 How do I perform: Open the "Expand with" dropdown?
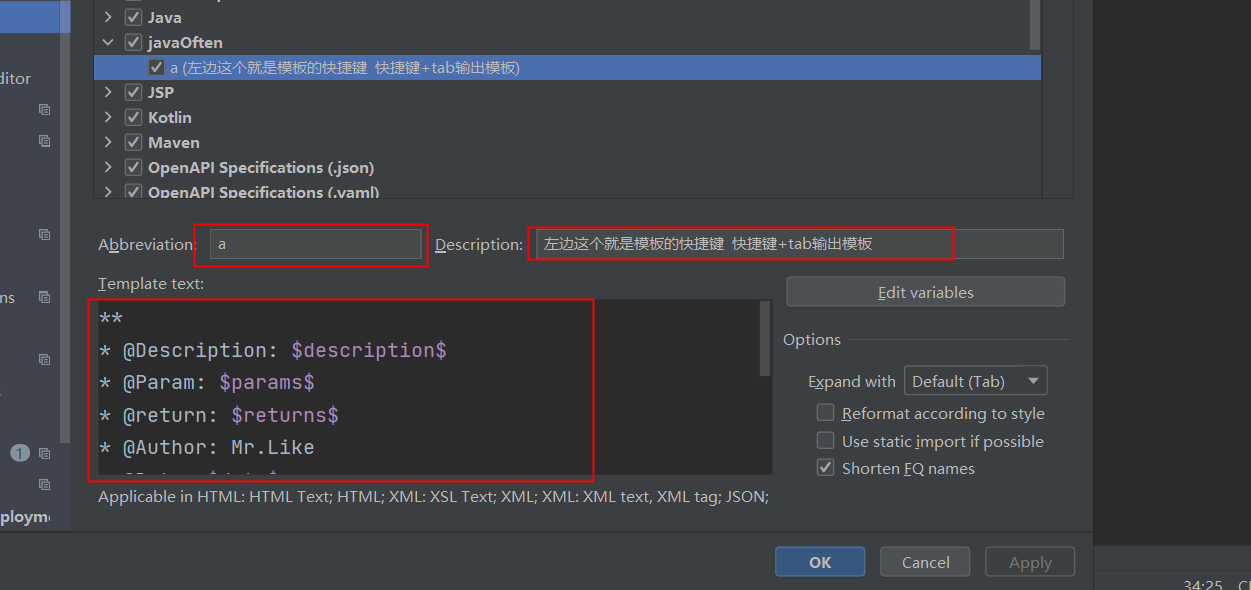tap(975, 380)
